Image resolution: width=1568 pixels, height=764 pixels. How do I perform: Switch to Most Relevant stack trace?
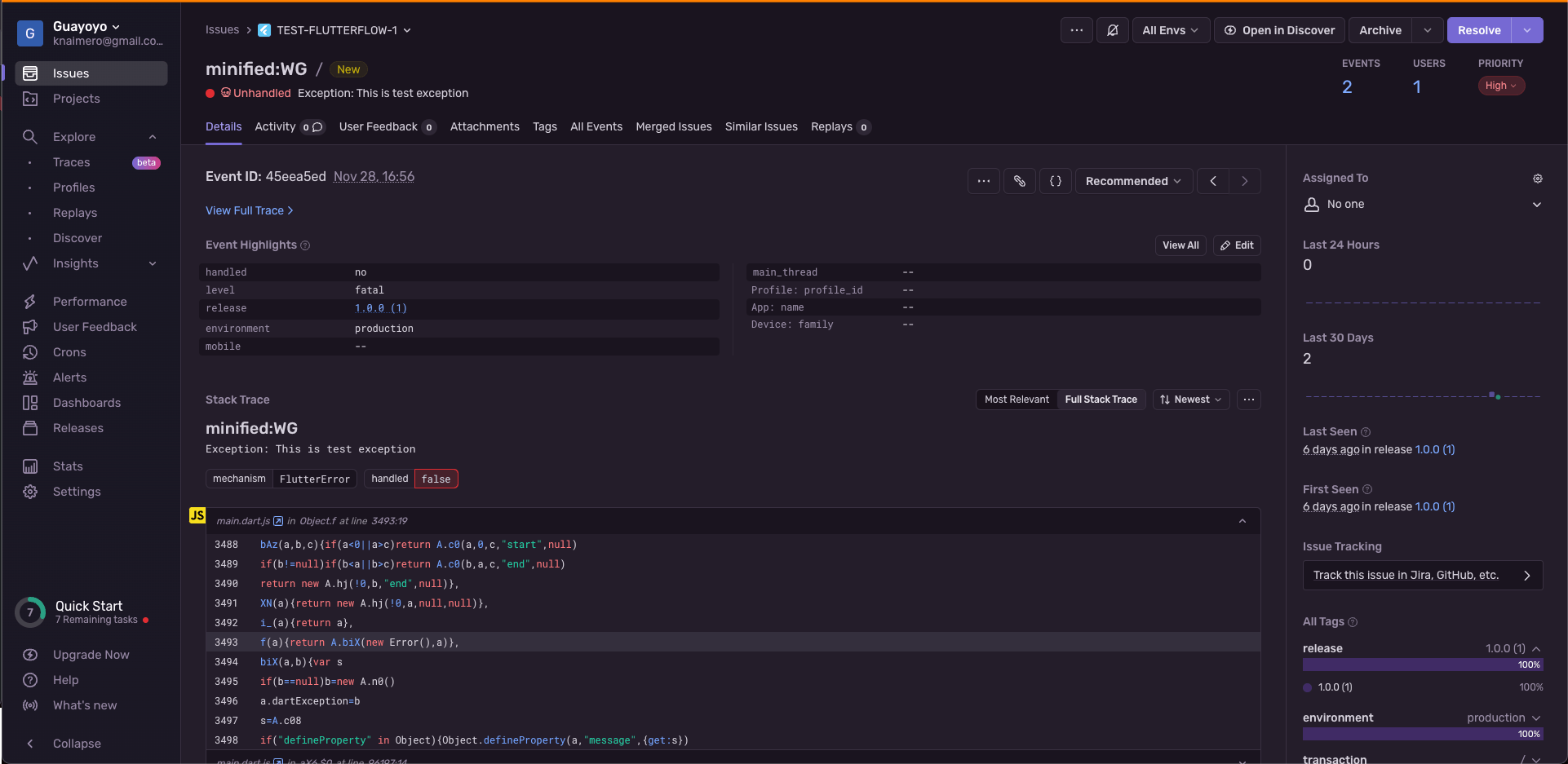pyautogui.click(x=1017, y=400)
